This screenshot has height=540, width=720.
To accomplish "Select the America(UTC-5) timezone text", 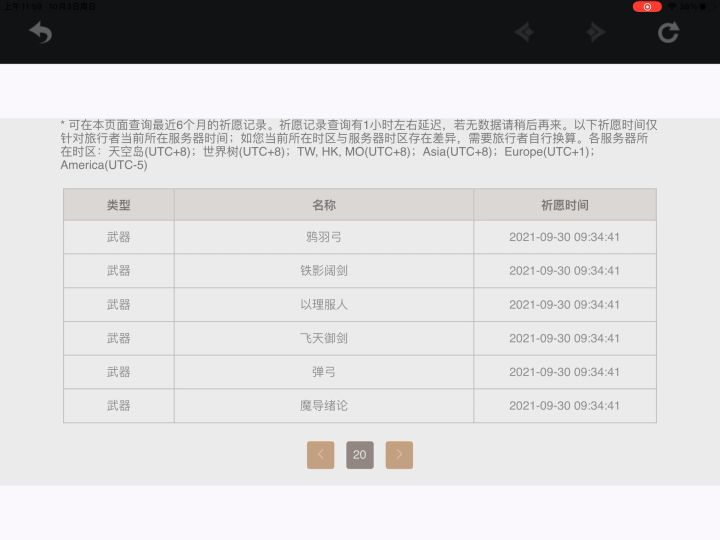I will coord(104,165).
